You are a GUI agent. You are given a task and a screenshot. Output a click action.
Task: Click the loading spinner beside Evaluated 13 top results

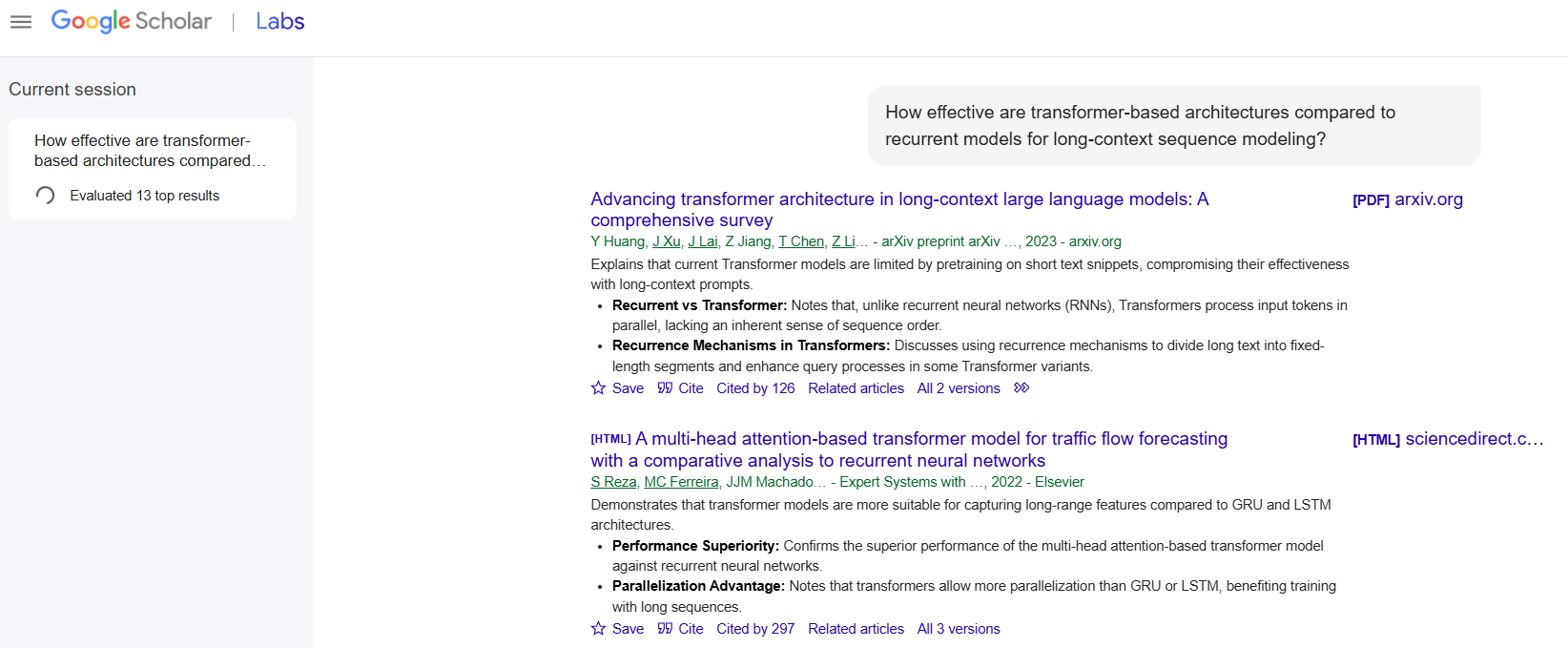click(x=45, y=196)
